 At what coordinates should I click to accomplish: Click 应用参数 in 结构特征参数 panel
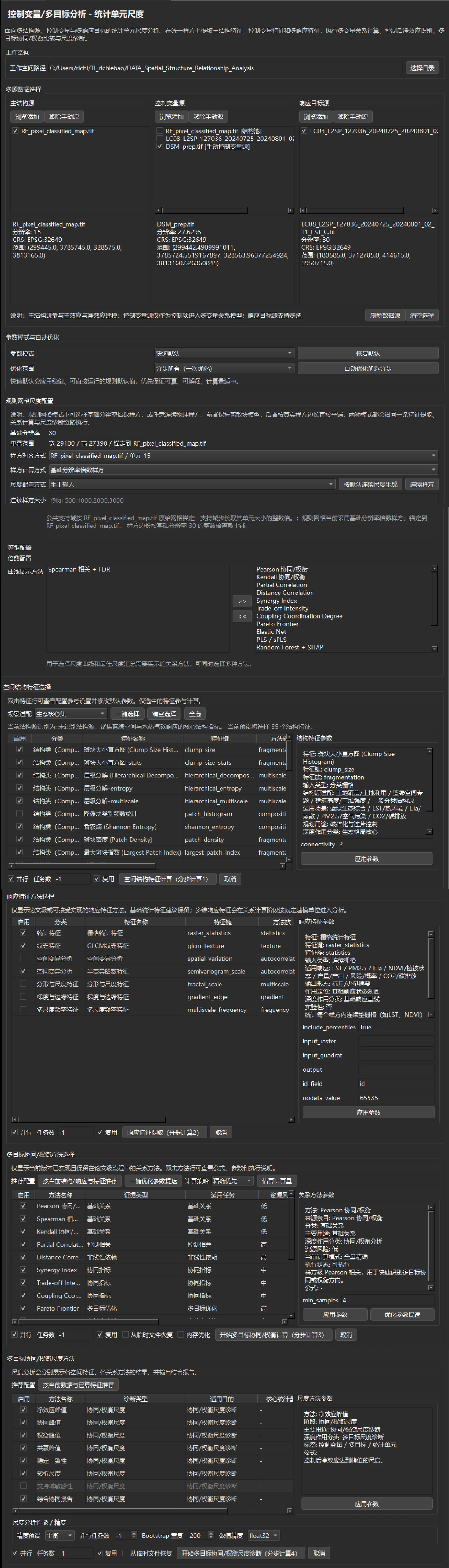[367, 859]
